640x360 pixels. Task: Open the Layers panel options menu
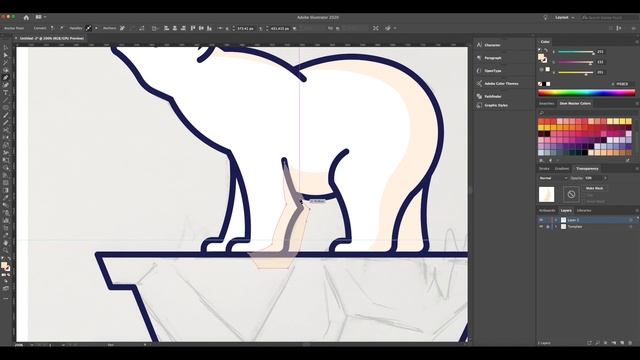click(x=636, y=210)
